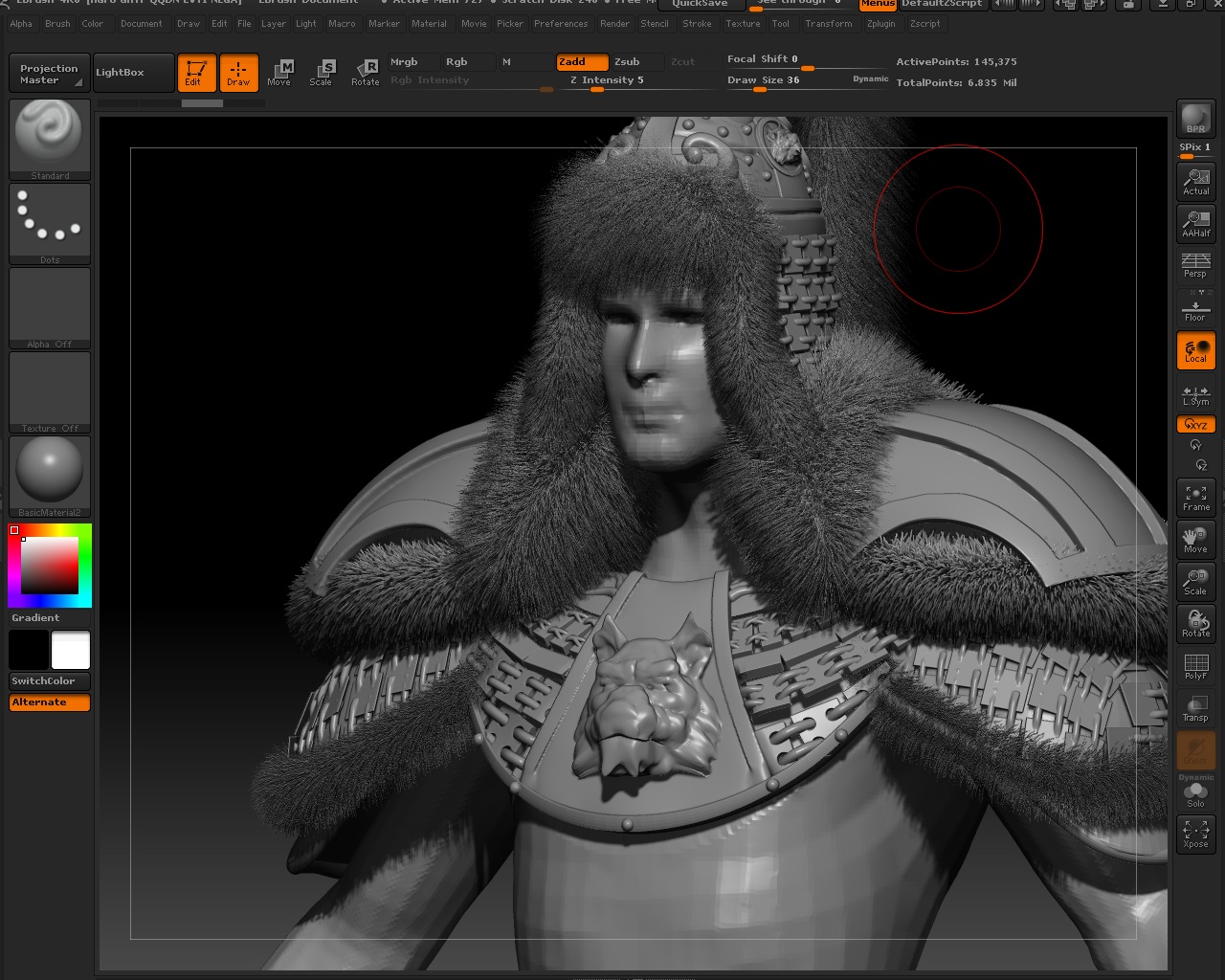Toggle the Menus button
Screen dimensions: 1225x980
[x=878, y=4]
